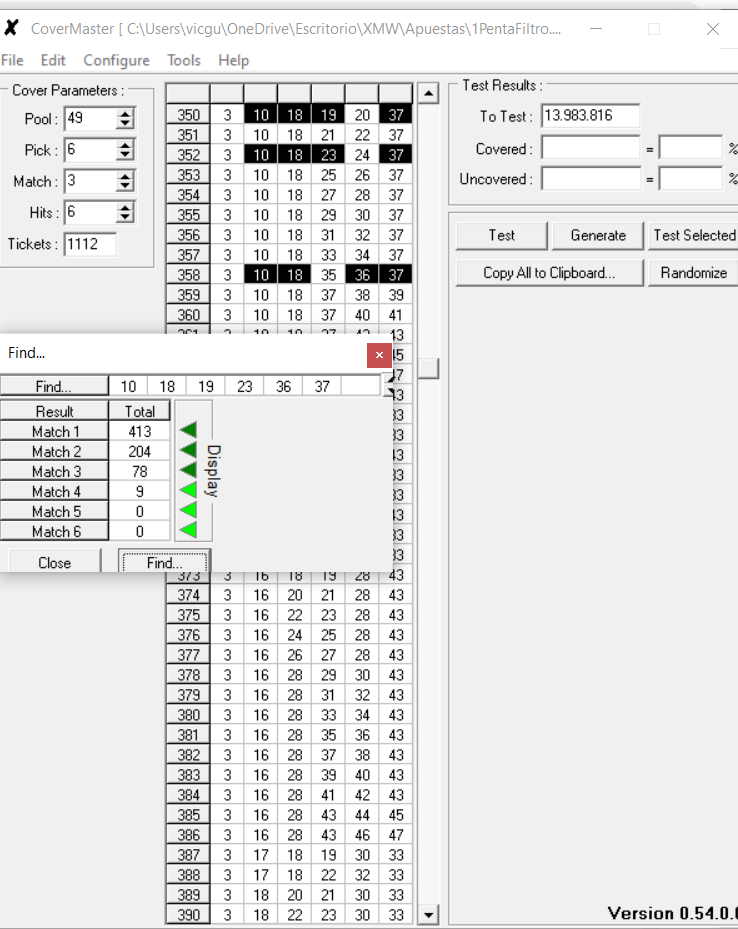Screen dimensions: 738x929
Task: Click the Covered percentage field
Action: 691,148
